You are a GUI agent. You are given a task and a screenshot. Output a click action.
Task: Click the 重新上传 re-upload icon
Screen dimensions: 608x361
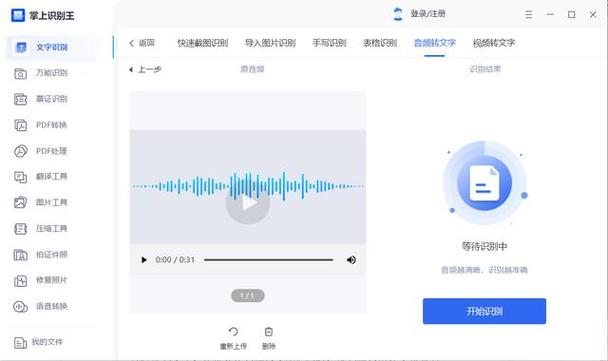[x=233, y=332]
